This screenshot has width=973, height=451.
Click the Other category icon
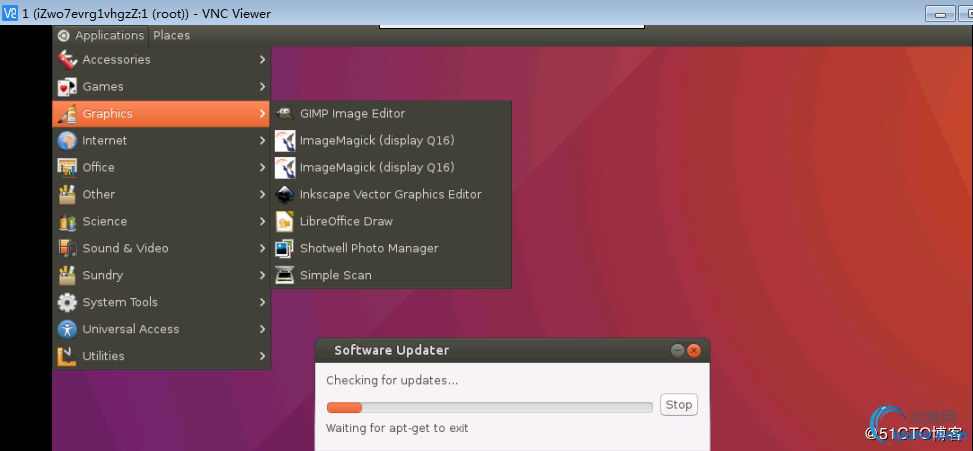click(x=67, y=194)
